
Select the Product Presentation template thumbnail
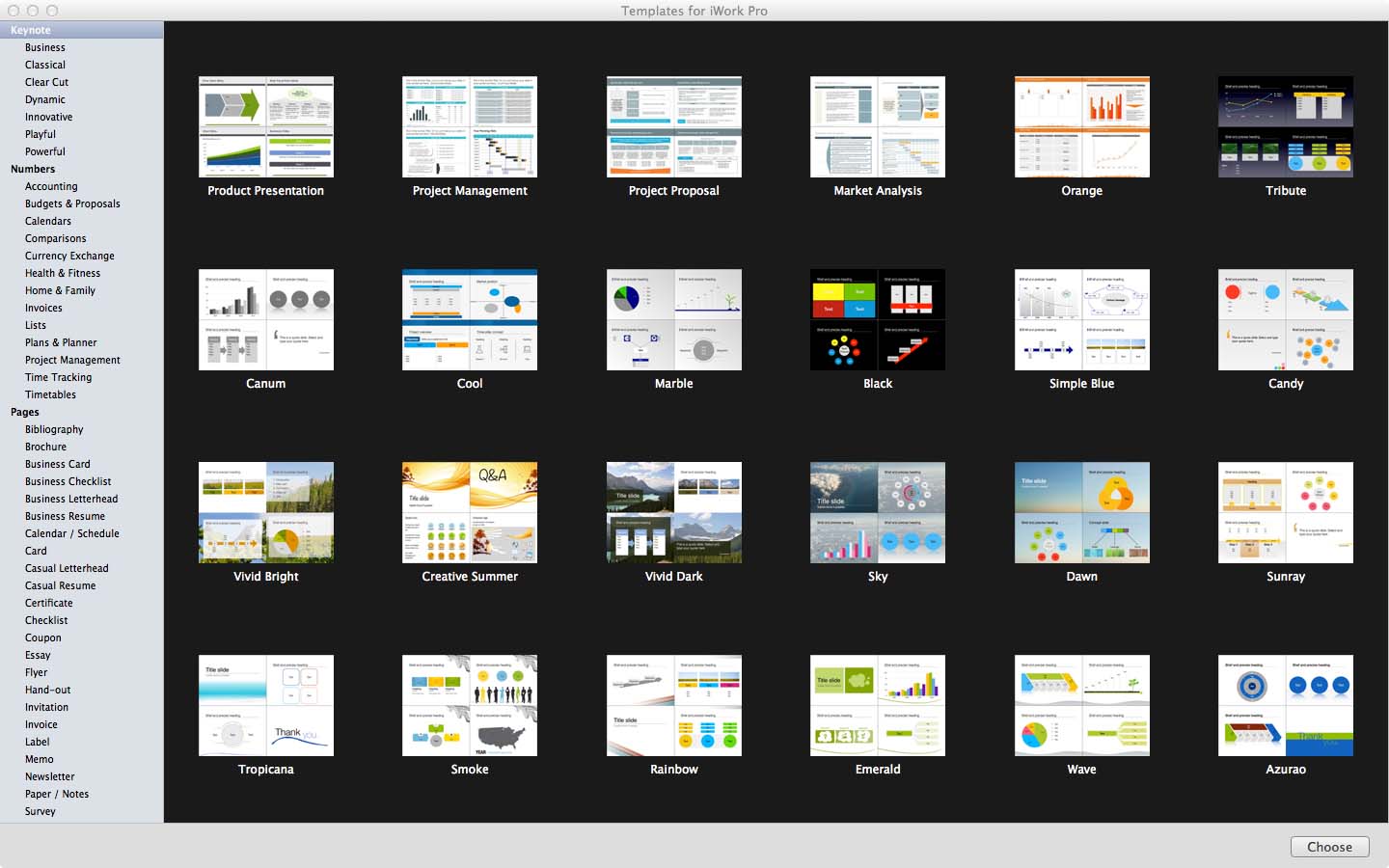265,126
